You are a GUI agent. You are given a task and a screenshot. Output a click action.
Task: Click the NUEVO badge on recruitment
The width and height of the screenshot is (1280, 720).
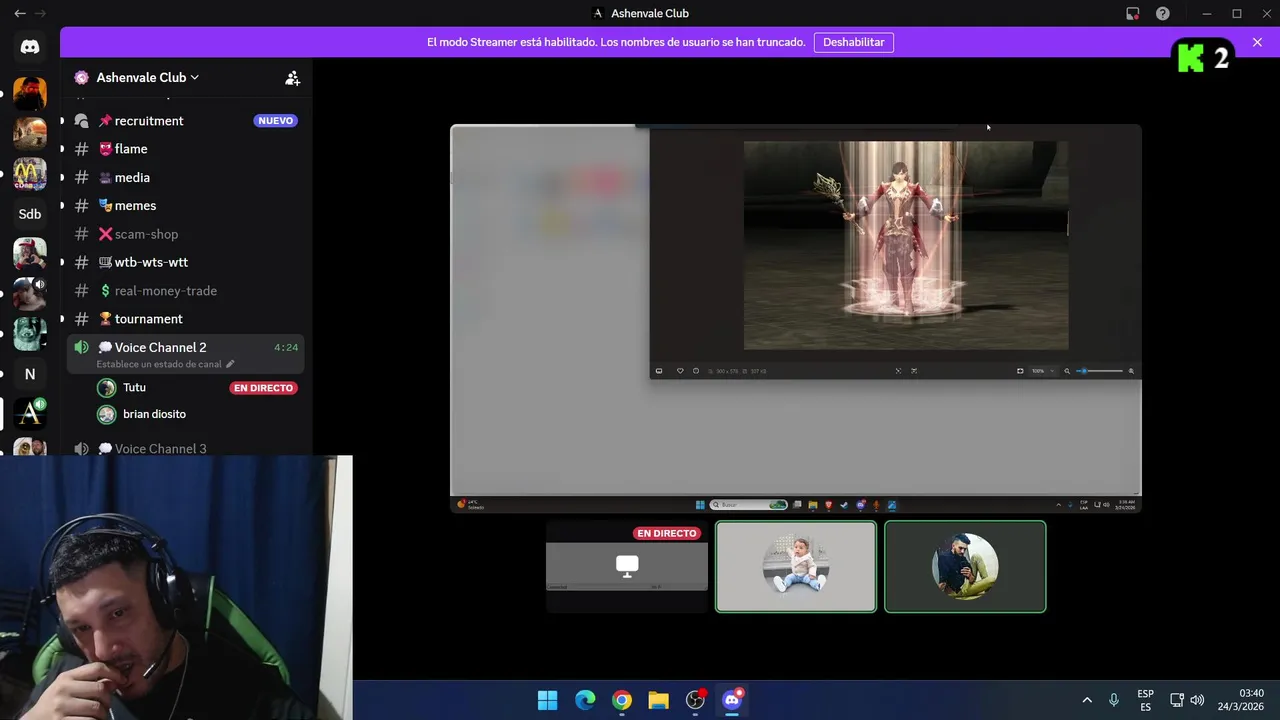[275, 120]
